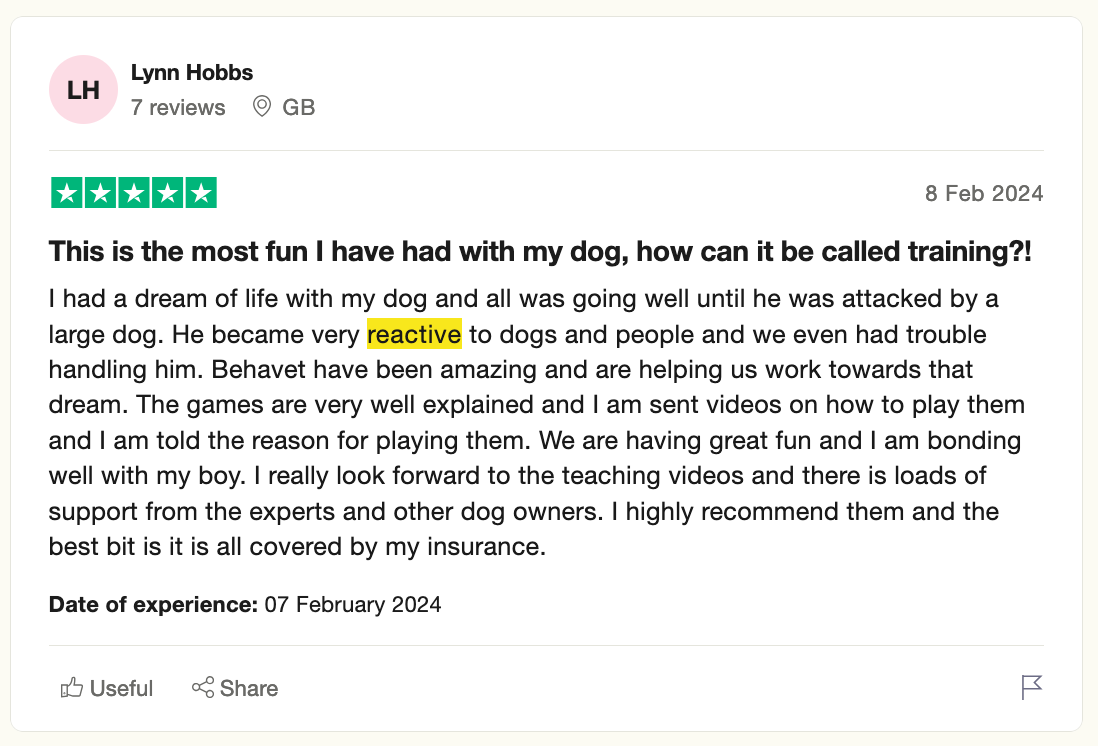
Task: Click the 7 reviews count
Action: [x=178, y=107]
